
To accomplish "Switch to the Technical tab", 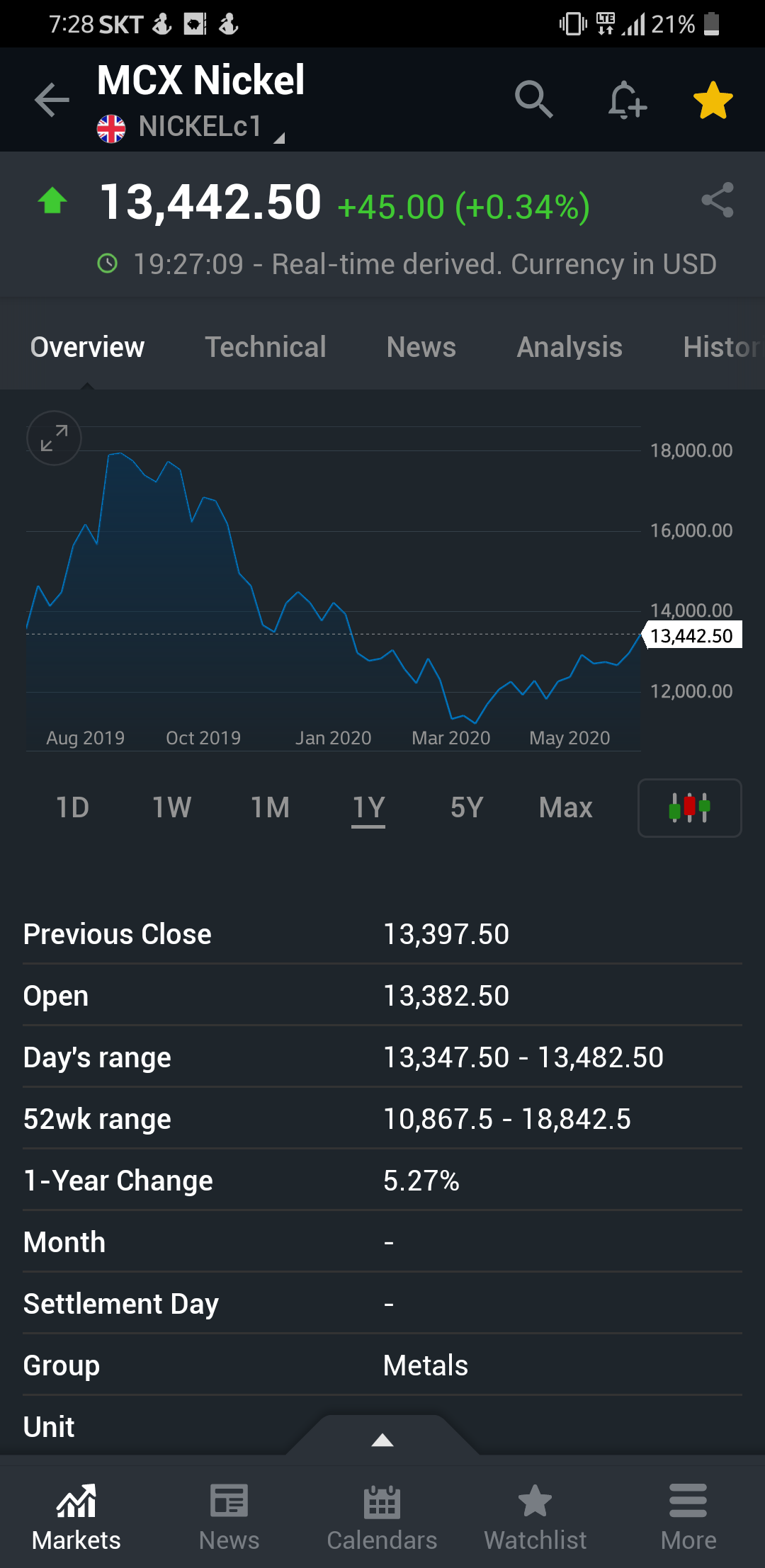I will click(x=266, y=347).
